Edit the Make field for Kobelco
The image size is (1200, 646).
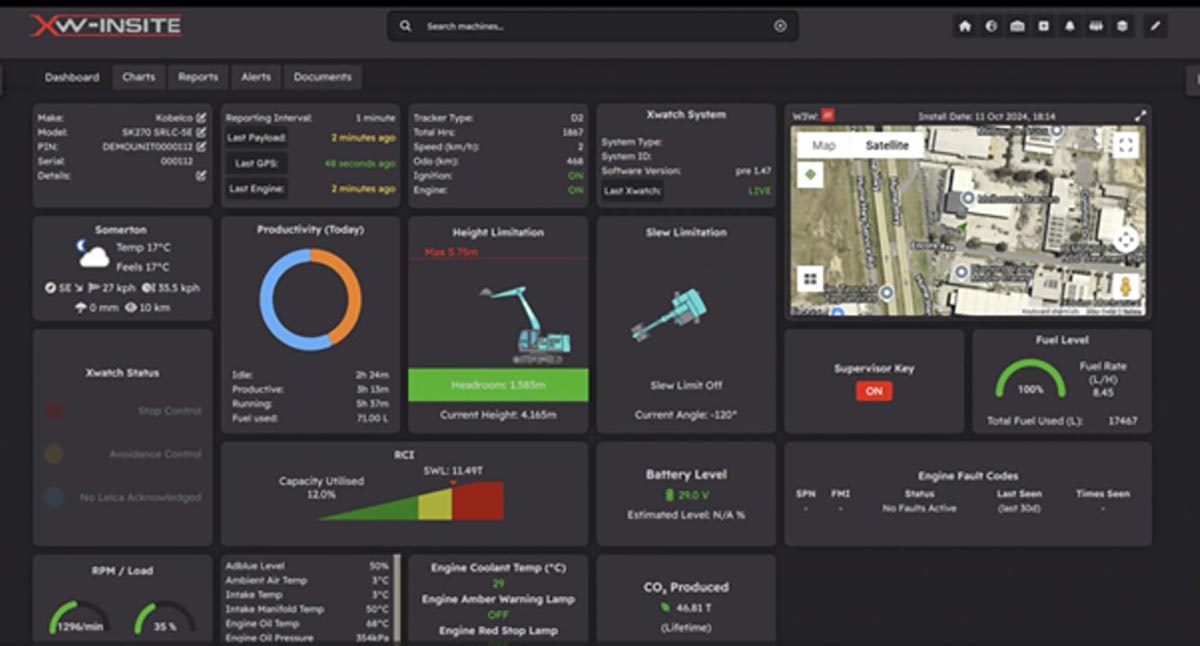tap(201, 118)
